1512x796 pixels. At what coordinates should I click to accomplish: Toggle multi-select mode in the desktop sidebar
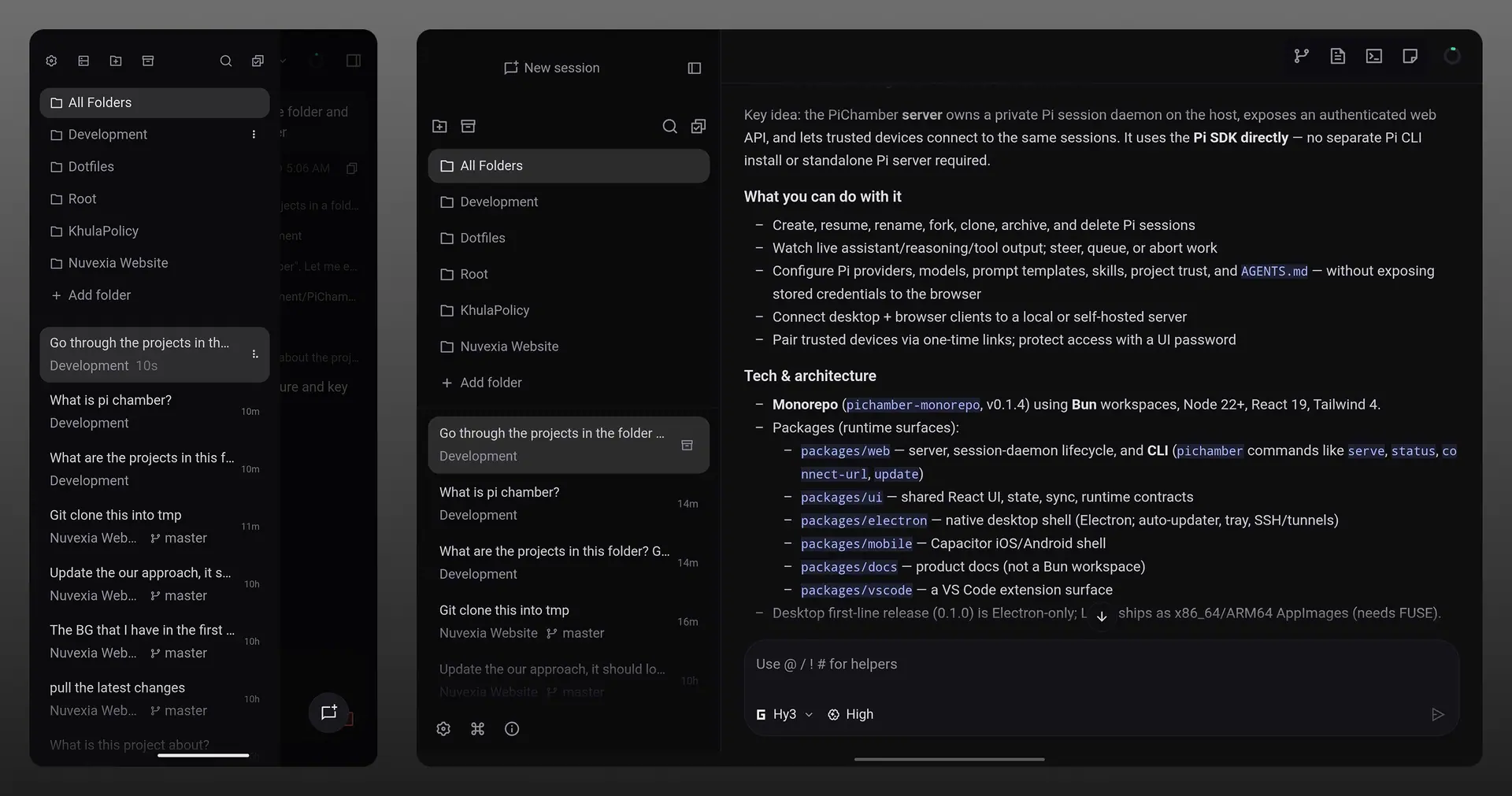click(x=699, y=126)
